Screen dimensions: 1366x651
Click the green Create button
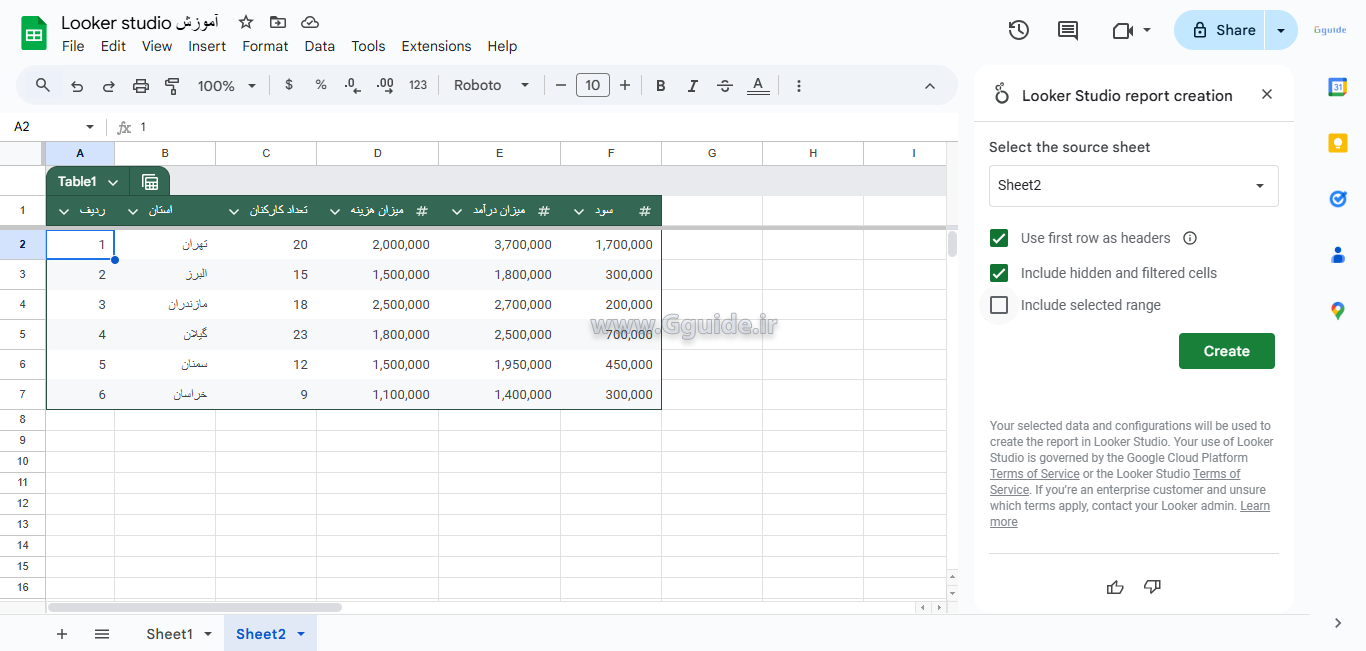pyautogui.click(x=1226, y=351)
